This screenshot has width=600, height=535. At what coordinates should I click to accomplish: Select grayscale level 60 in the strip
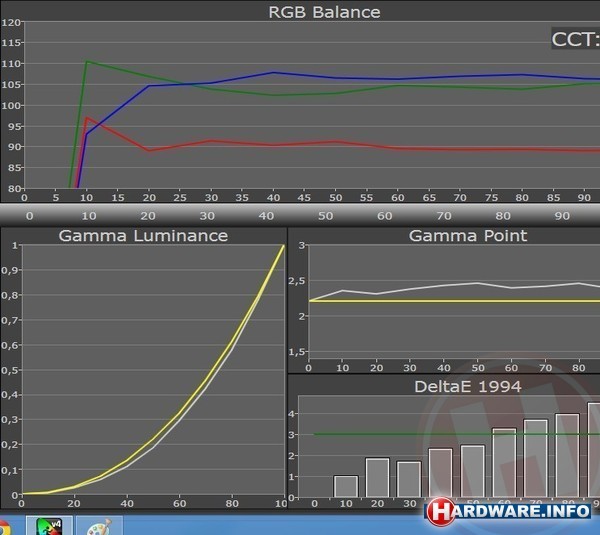[x=385, y=216]
